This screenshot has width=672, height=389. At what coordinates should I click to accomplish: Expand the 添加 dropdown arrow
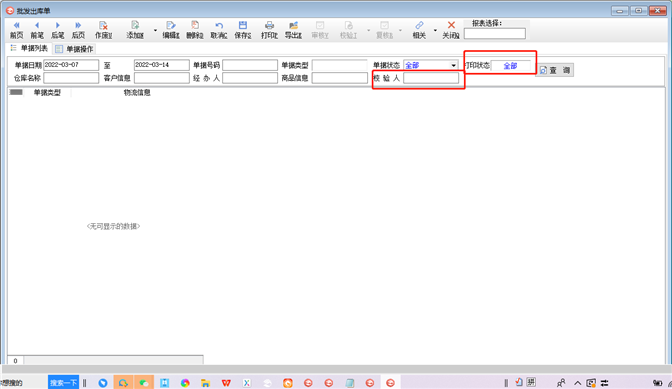coord(155,30)
